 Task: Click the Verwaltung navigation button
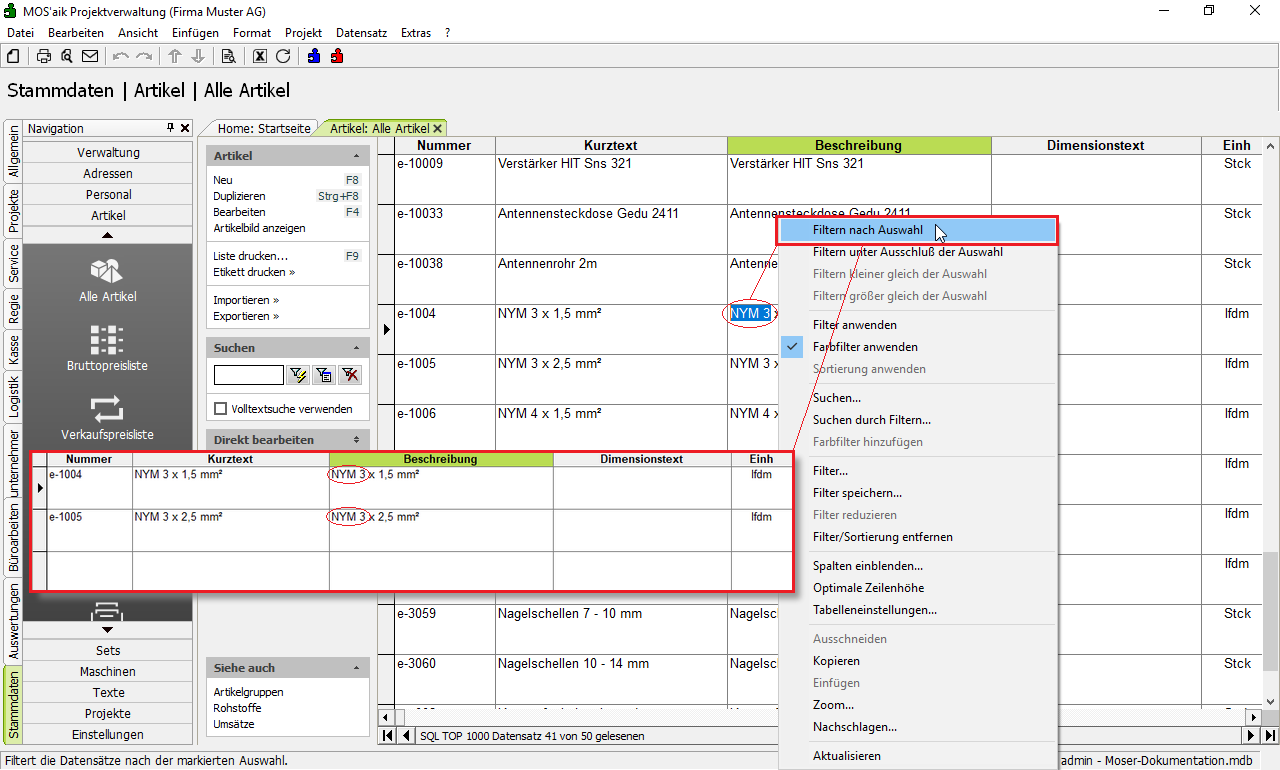108,152
